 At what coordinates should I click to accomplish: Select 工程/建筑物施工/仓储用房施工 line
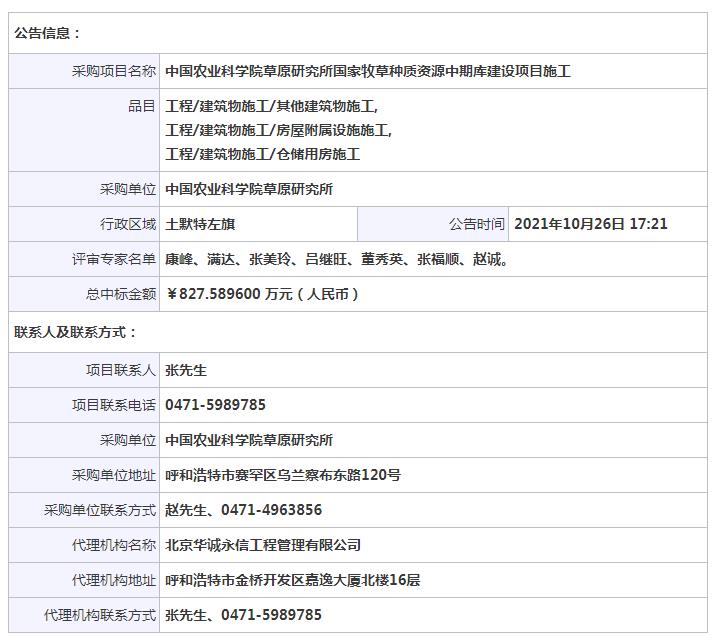(x=263, y=154)
